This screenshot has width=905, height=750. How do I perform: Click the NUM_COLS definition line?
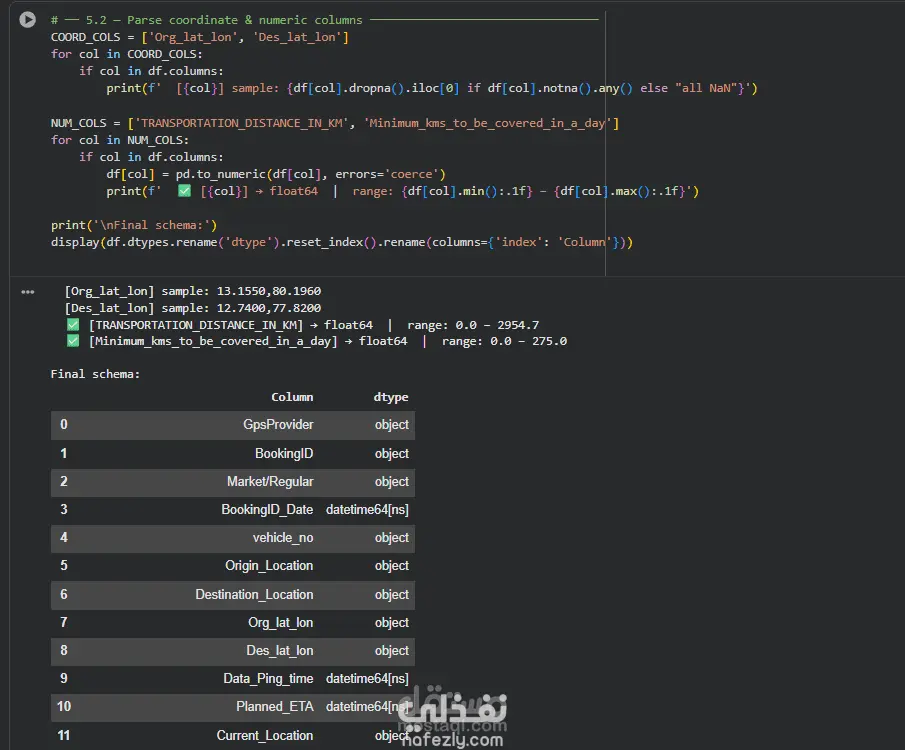335,123
